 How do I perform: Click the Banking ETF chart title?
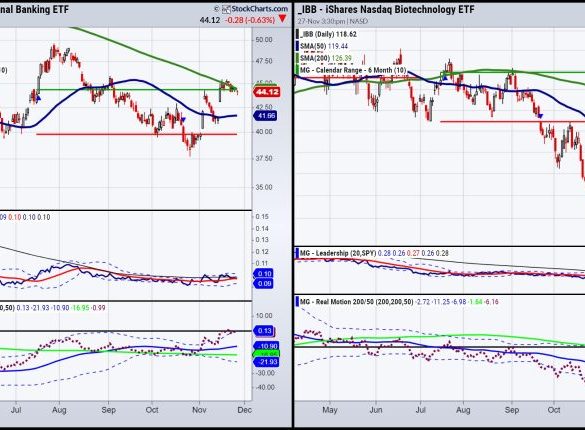click(34, 9)
